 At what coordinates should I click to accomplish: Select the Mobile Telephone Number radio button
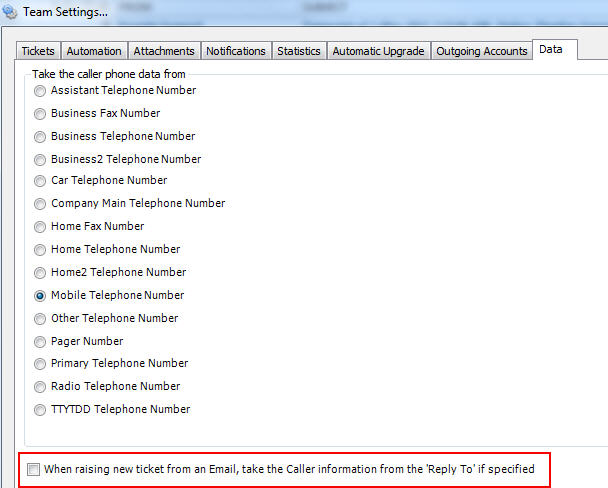pyautogui.click(x=40, y=296)
